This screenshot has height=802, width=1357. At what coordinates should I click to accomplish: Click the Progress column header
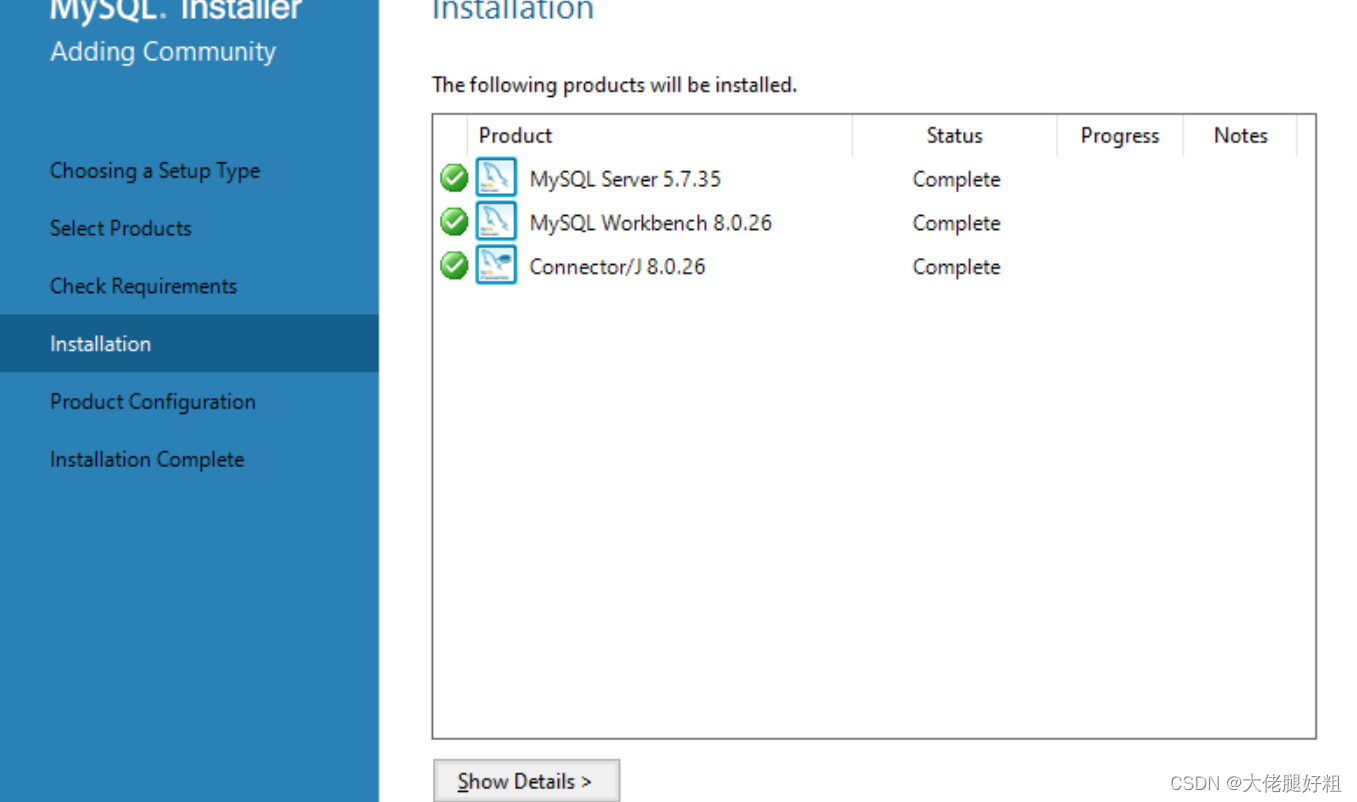(x=1120, y=136)
